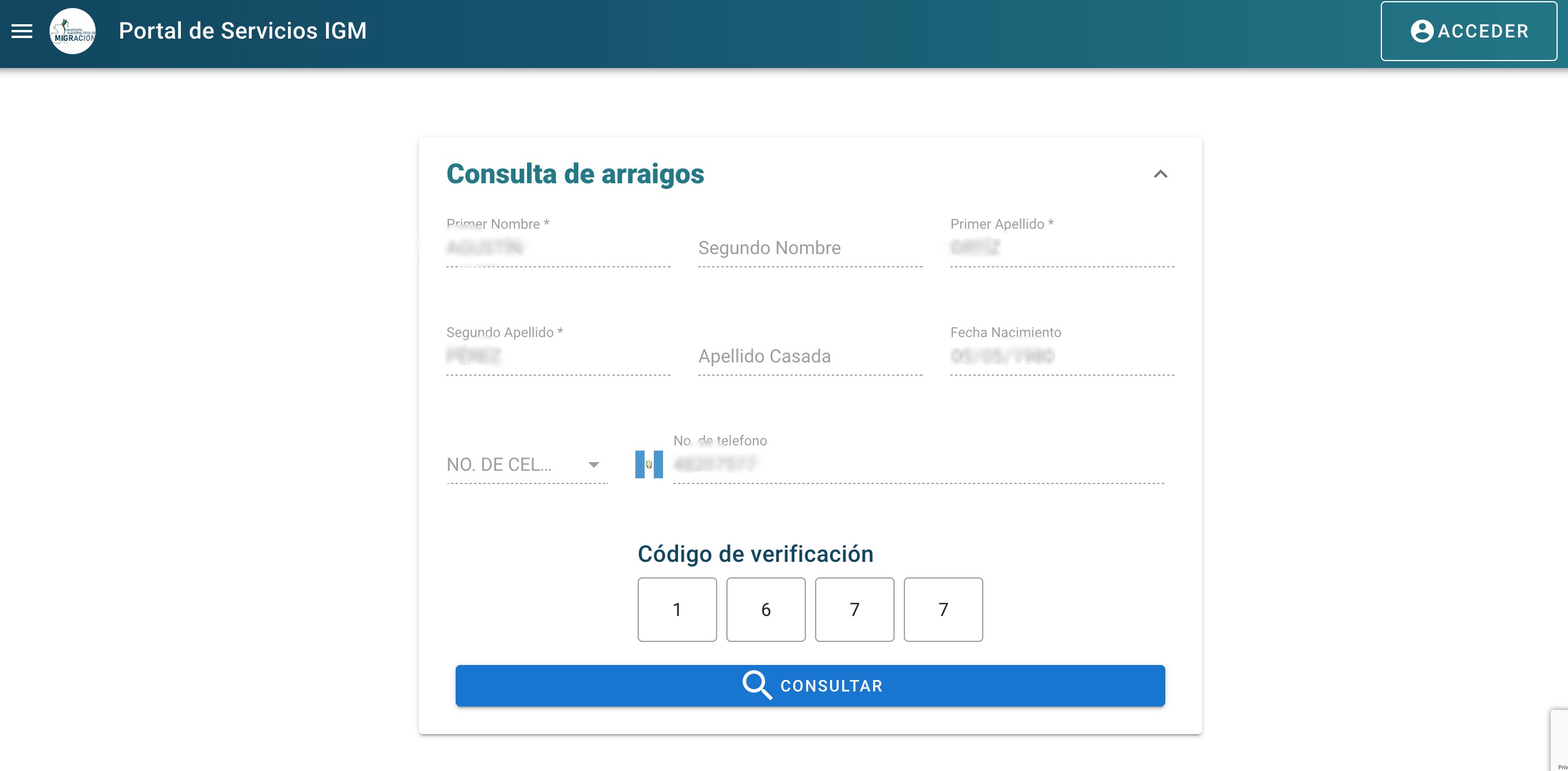This screenshot has height=771, width=1568.
Task: Open the NO. DE CEL... dropdown
Action: 517,464
